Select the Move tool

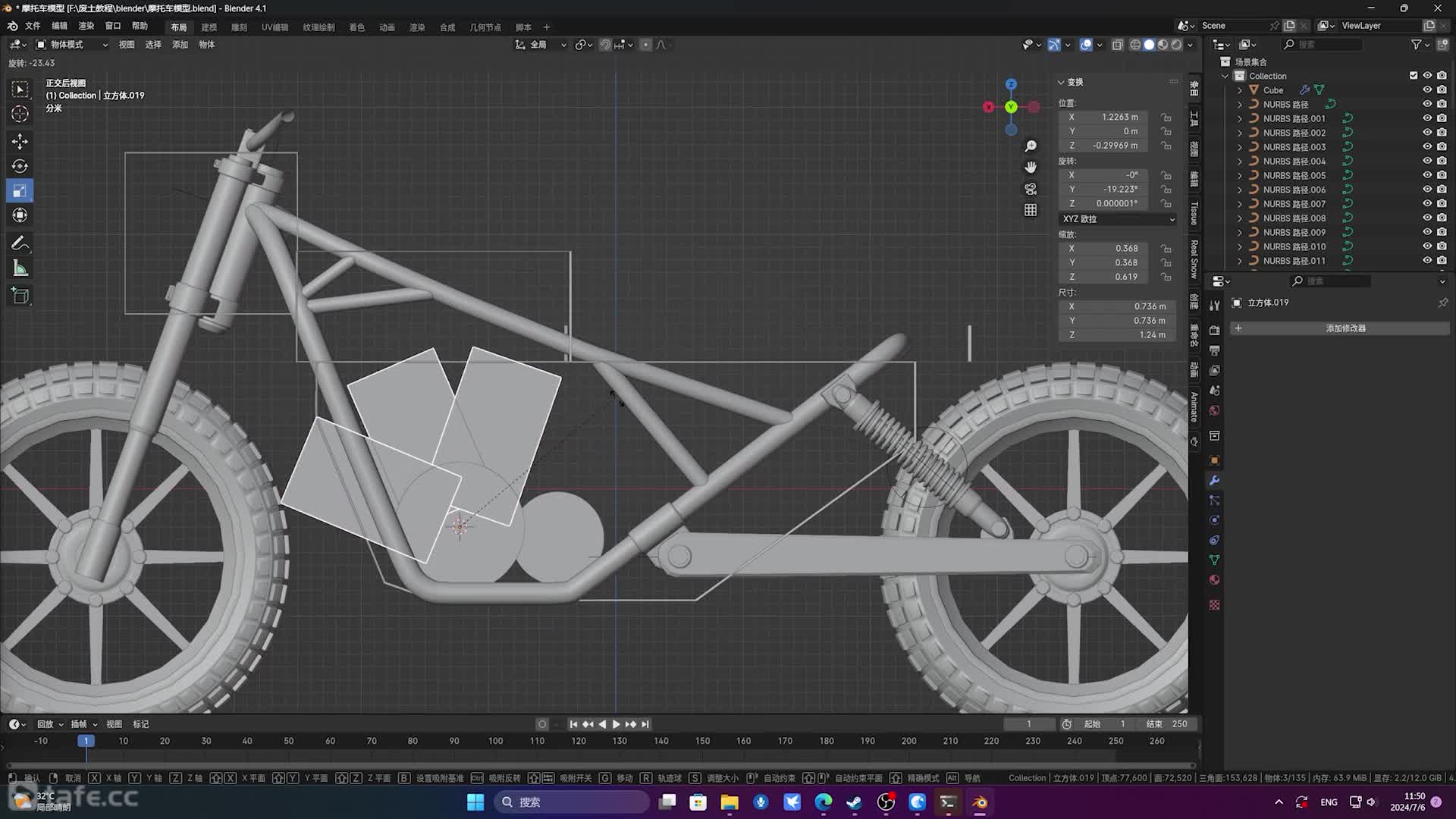click(x=20, y=142)
